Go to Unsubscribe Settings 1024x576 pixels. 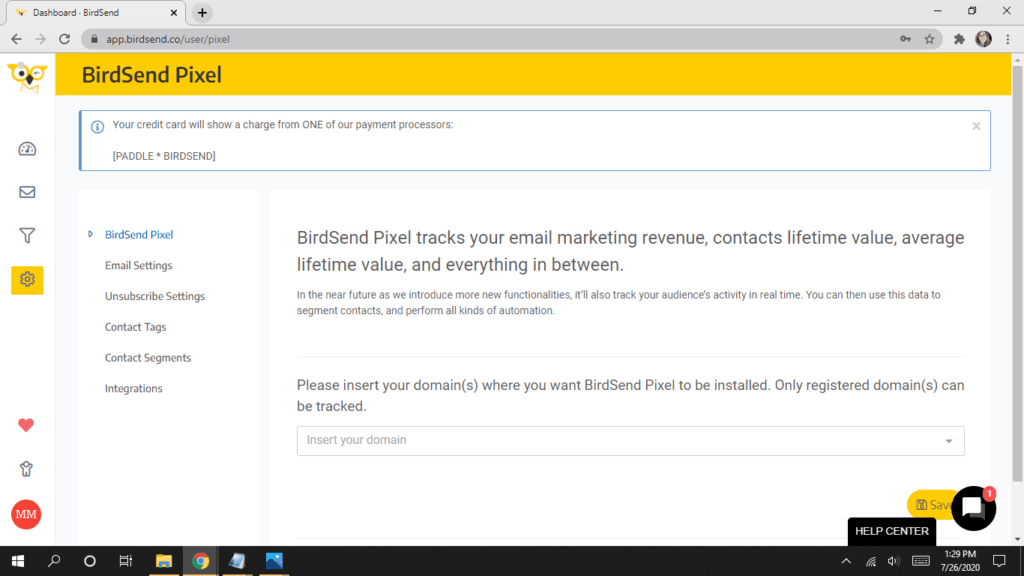pos(155,296)
